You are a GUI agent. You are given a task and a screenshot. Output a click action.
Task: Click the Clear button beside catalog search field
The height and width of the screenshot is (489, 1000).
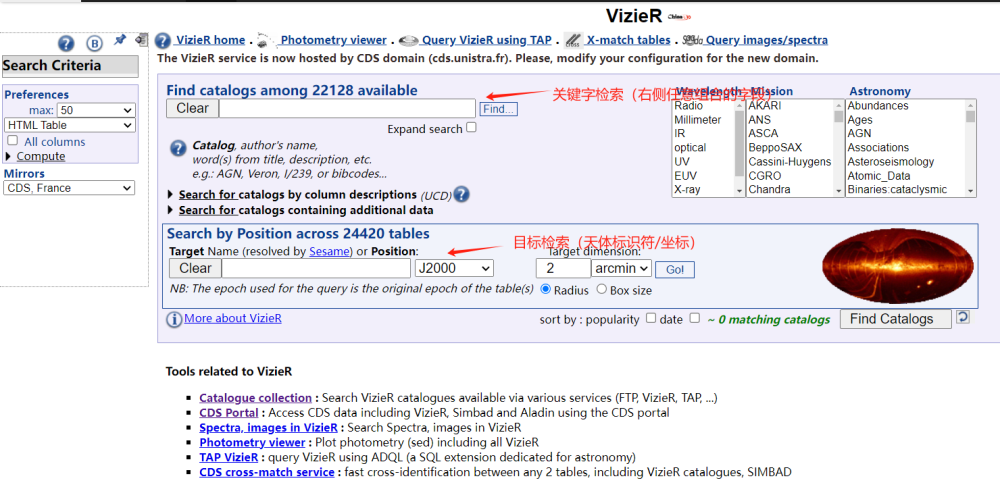pyautogui.click(x=193, y=108)
